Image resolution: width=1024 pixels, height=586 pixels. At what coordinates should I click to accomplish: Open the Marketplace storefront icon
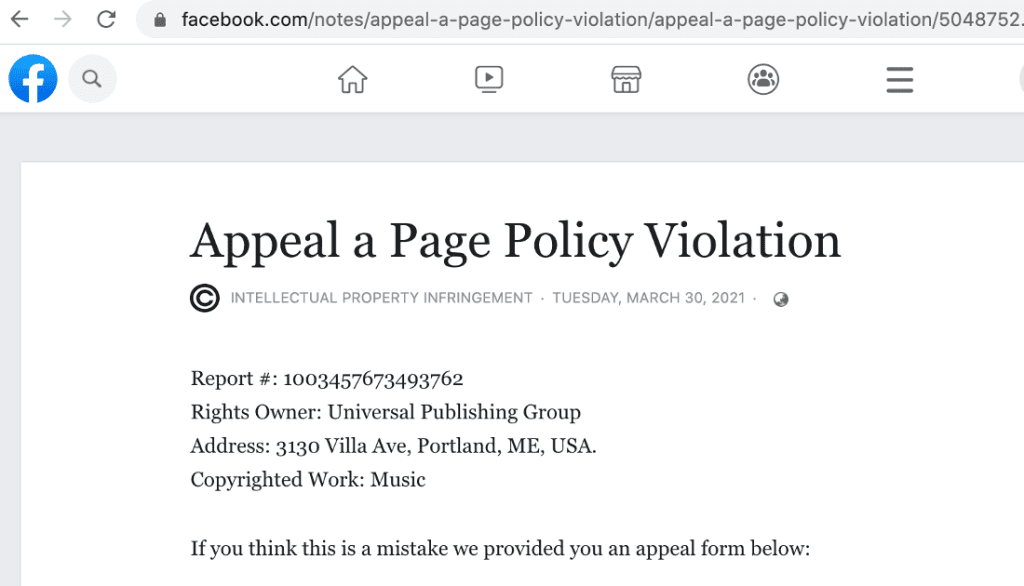pyautogui.click(x=626, y=79)
